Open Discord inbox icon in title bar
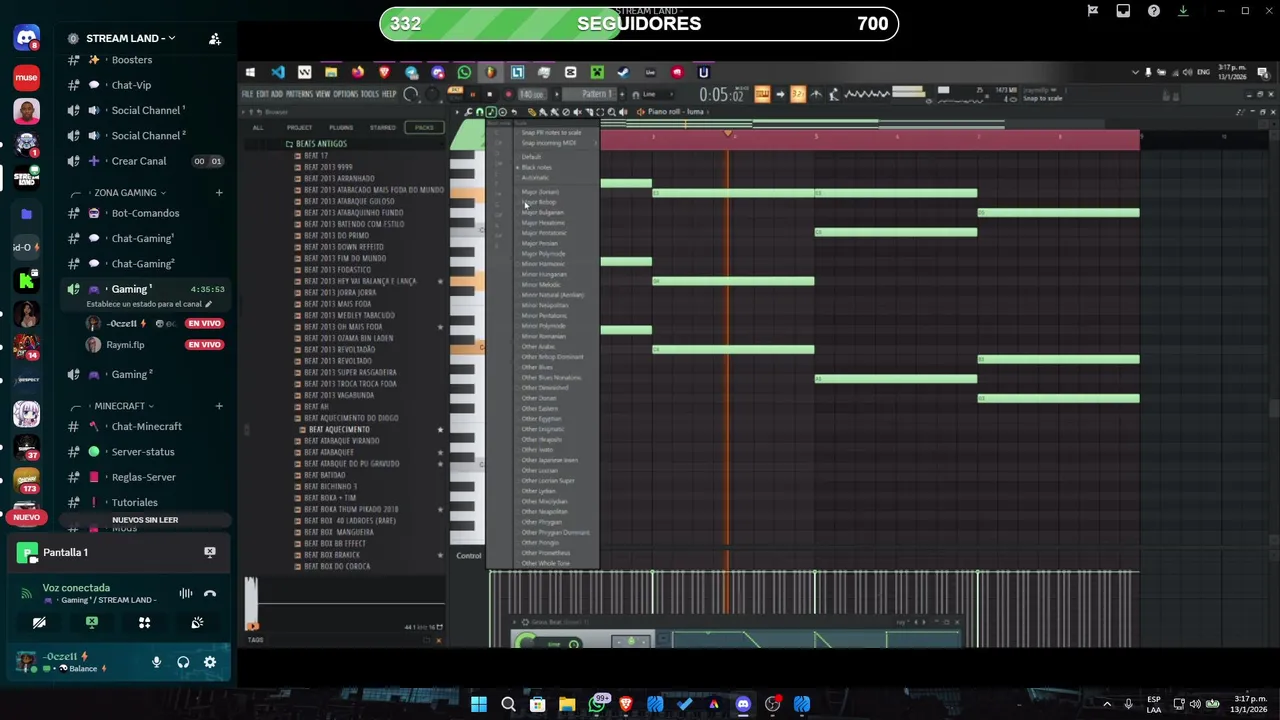 pos(1123,11)
